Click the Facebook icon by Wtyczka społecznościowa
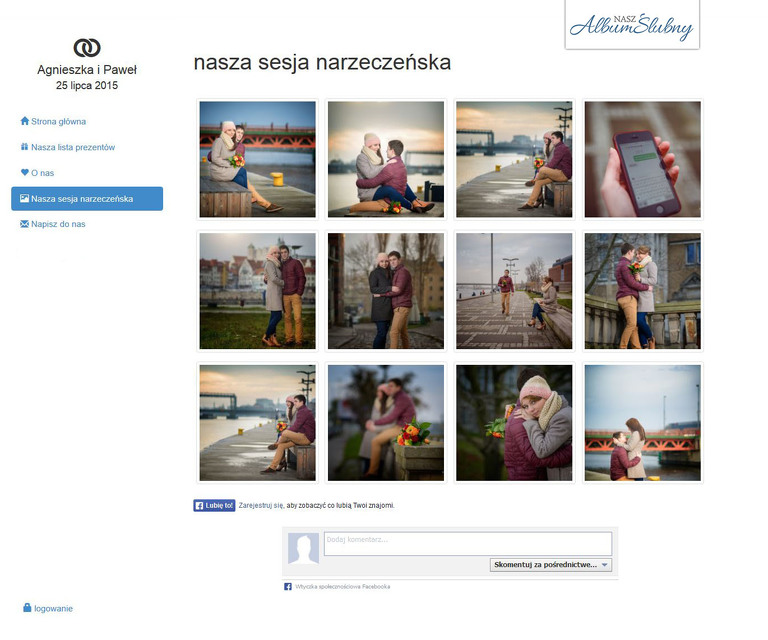The width and height of the screenshot is (768, 640). coord(288,587)
